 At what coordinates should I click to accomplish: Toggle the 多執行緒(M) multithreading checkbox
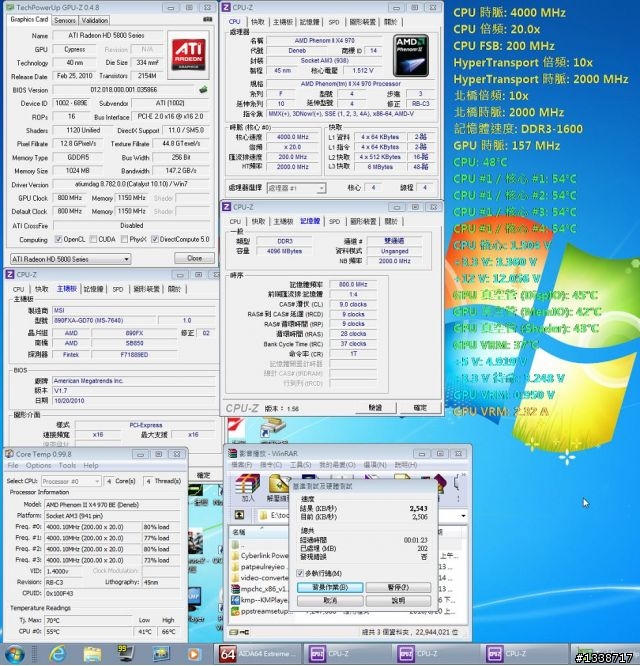(x=300, y=573)
